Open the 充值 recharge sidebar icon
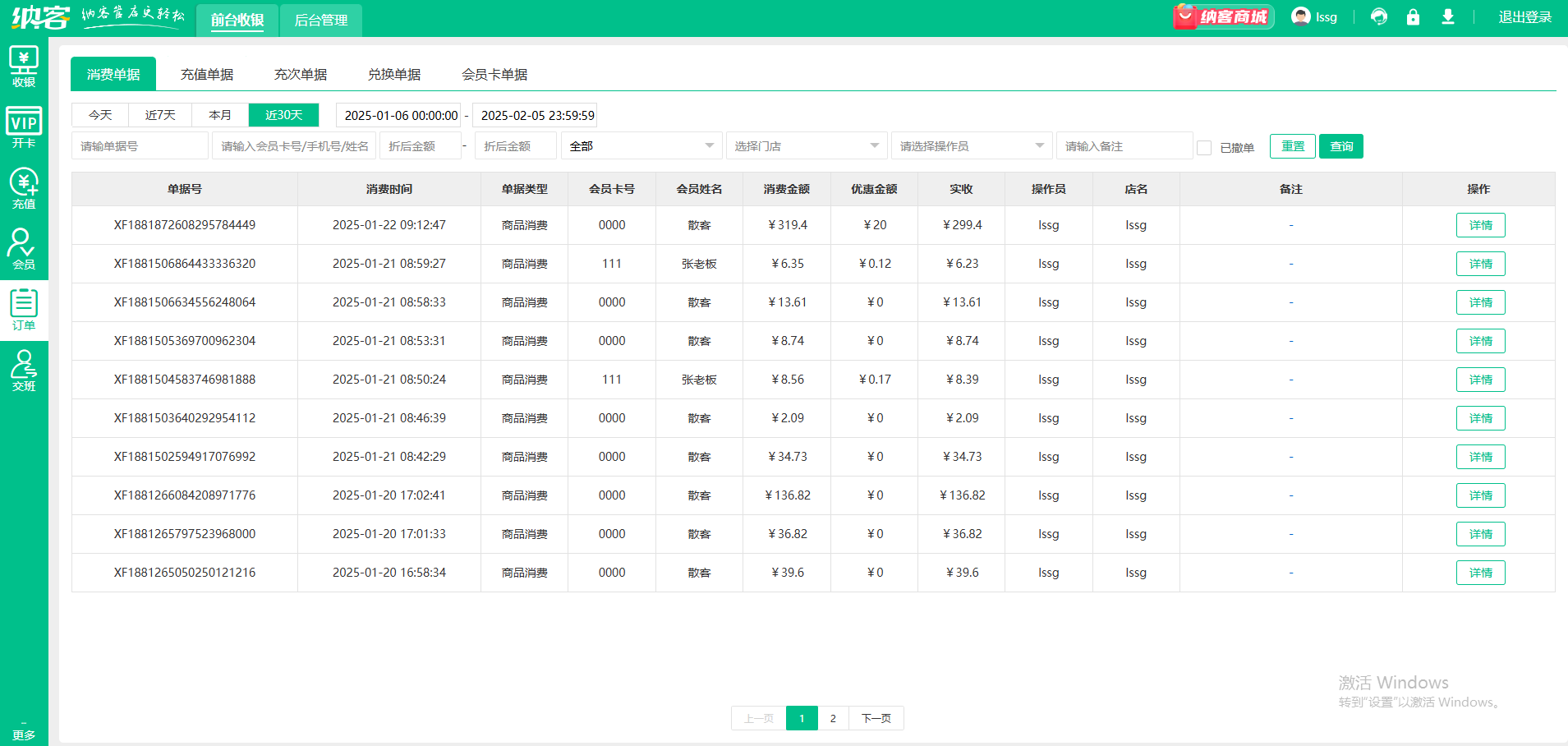Screen dimensions: 1568x746 24,188
